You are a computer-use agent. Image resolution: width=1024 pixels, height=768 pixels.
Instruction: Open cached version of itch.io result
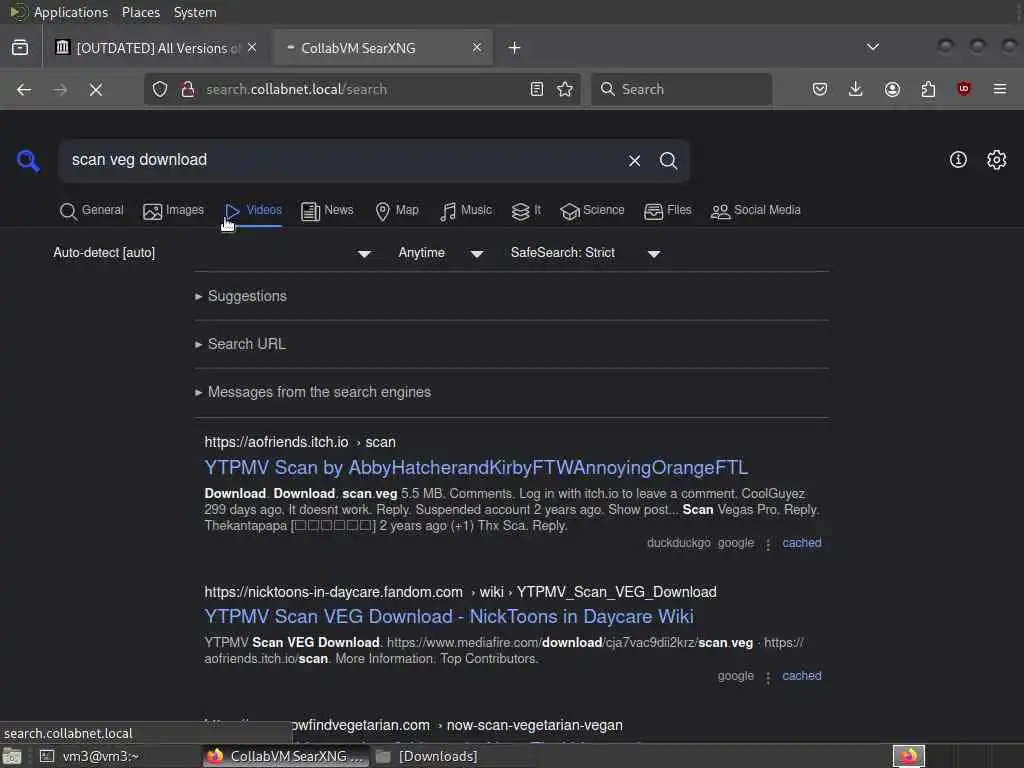(x=802, y=543)
